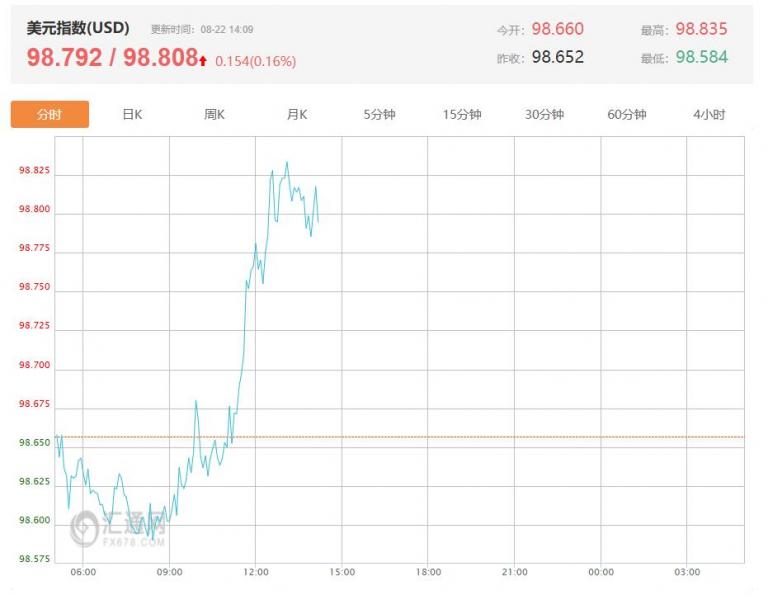768x600 pixels.
Task: Click the 最低 value 98.584
Action: (701, 57)
